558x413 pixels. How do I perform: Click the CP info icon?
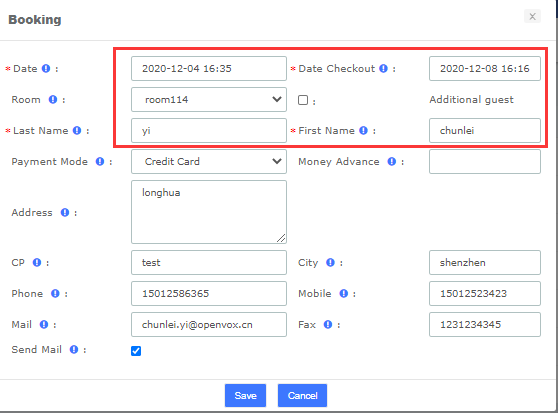pyautogui.click(x=37, y=263)
